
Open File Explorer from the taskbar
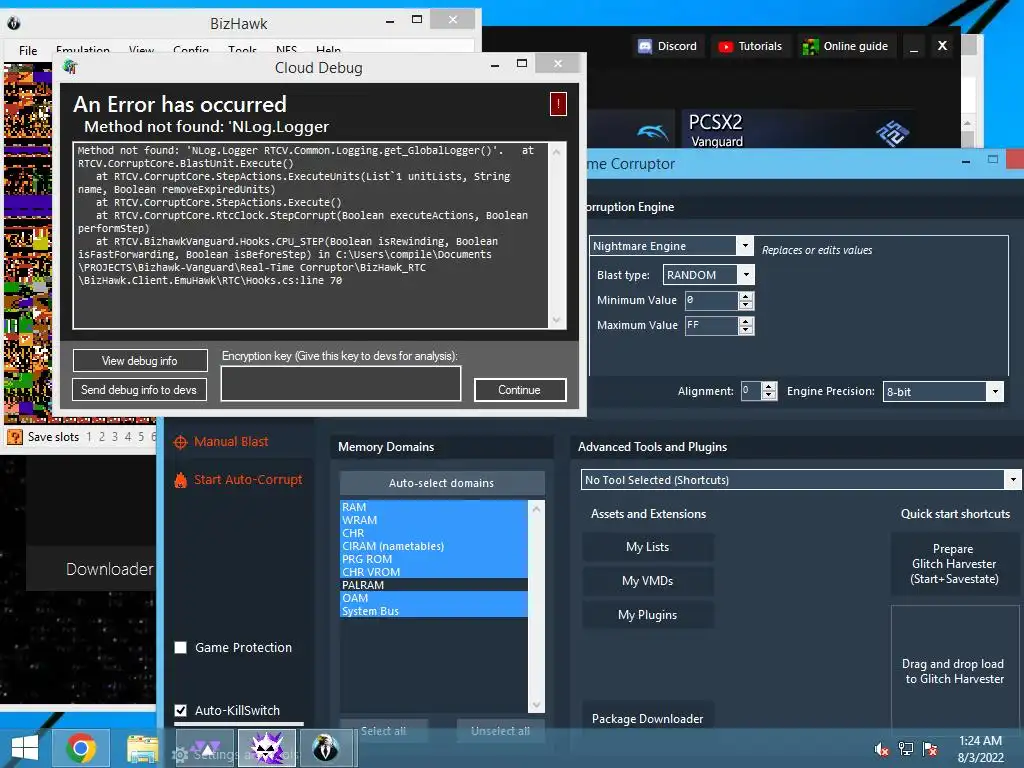142,748
